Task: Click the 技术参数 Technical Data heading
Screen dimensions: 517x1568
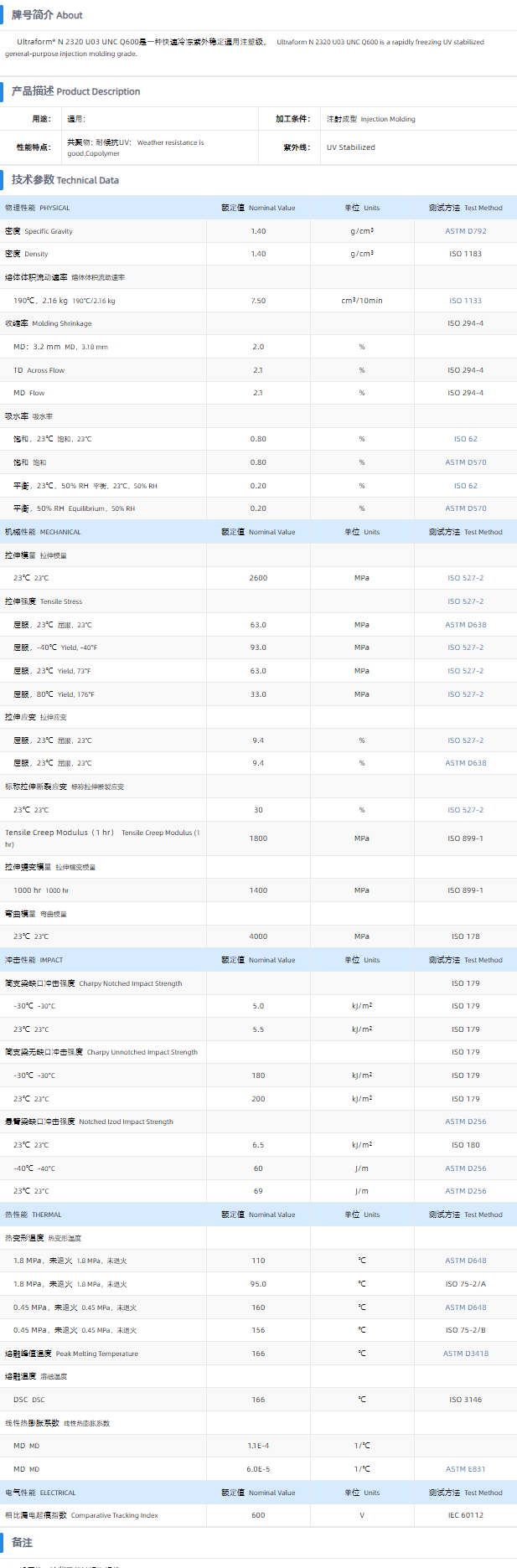Action: pos(65,179)
